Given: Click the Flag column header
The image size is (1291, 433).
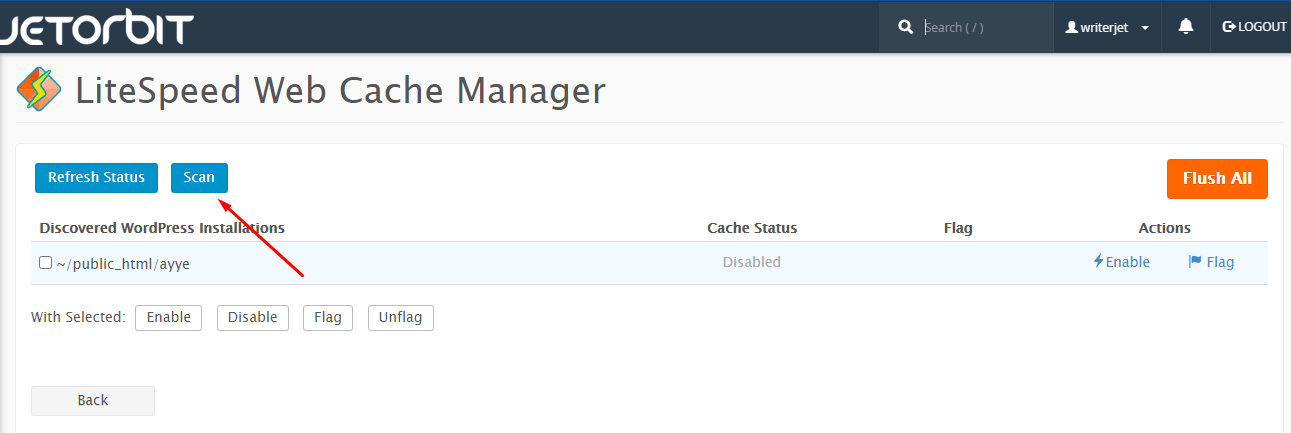Looking at the screenshot, I should [x=958, y=228].
